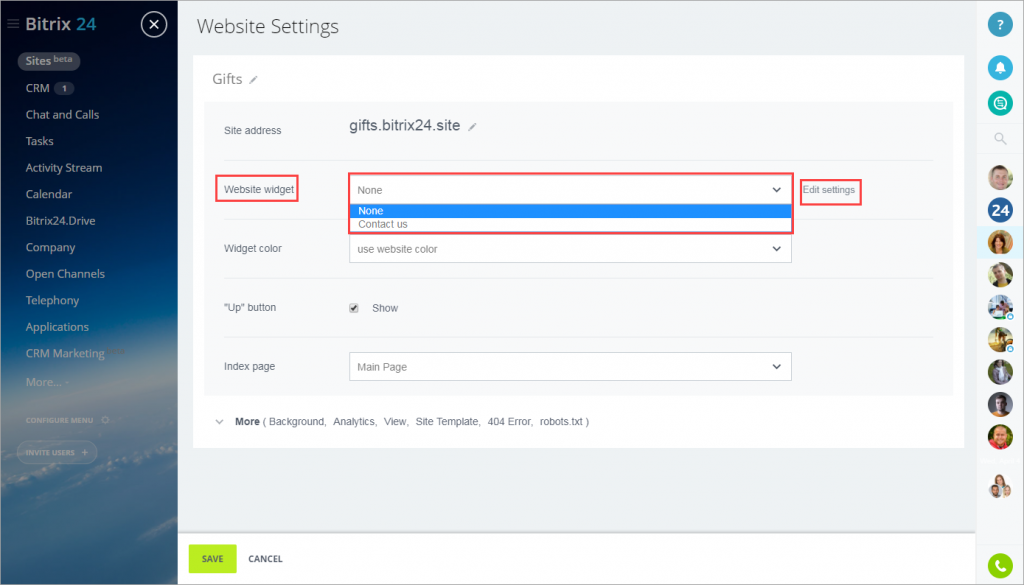Edit the Gifts site name pencil
The image size is (1024, 585).
253,80
